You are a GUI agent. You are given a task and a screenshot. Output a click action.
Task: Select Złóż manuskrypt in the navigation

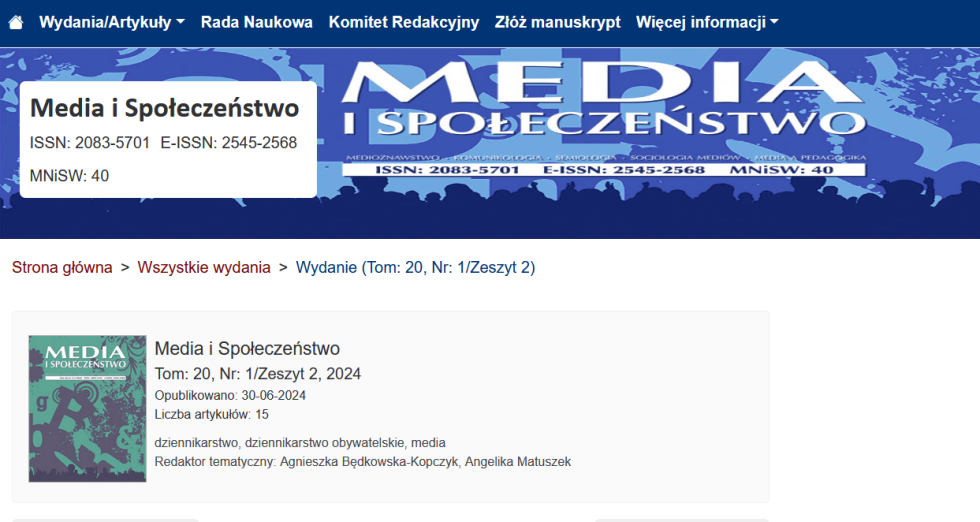(558, 23)
